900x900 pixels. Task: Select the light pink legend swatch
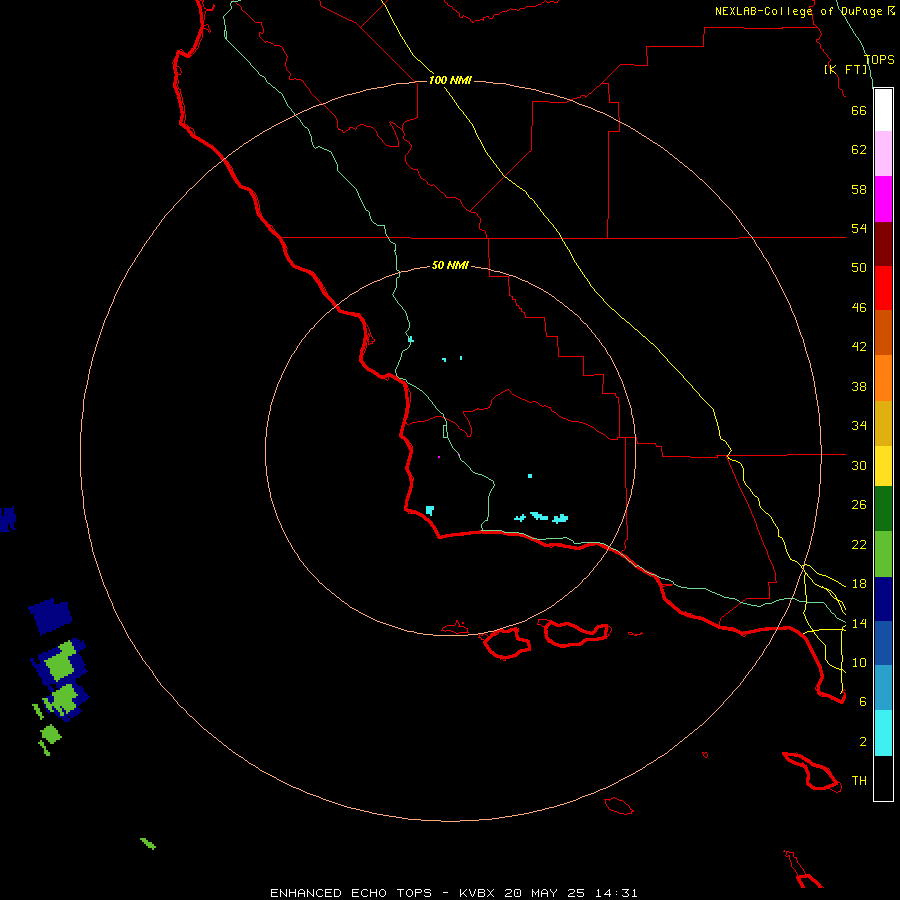point(883,154)
